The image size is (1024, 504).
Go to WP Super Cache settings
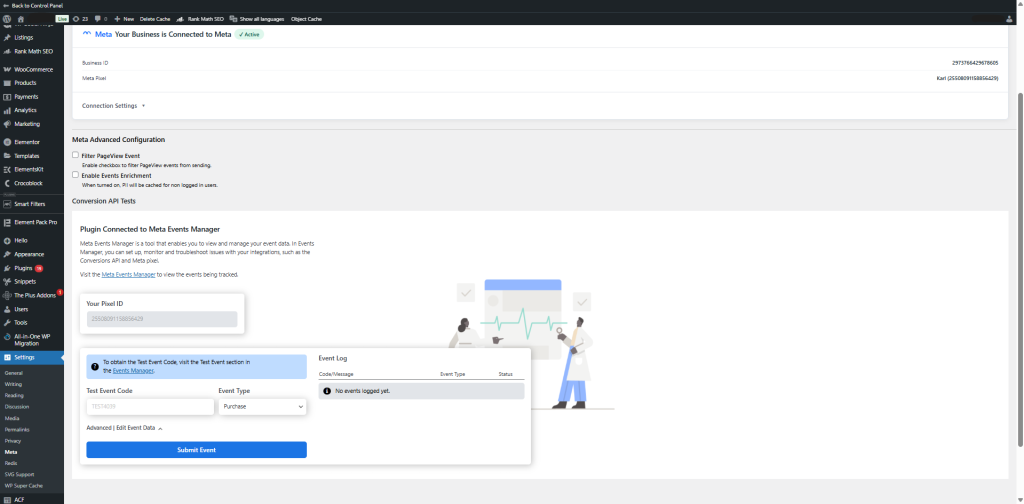pos(24,486)
